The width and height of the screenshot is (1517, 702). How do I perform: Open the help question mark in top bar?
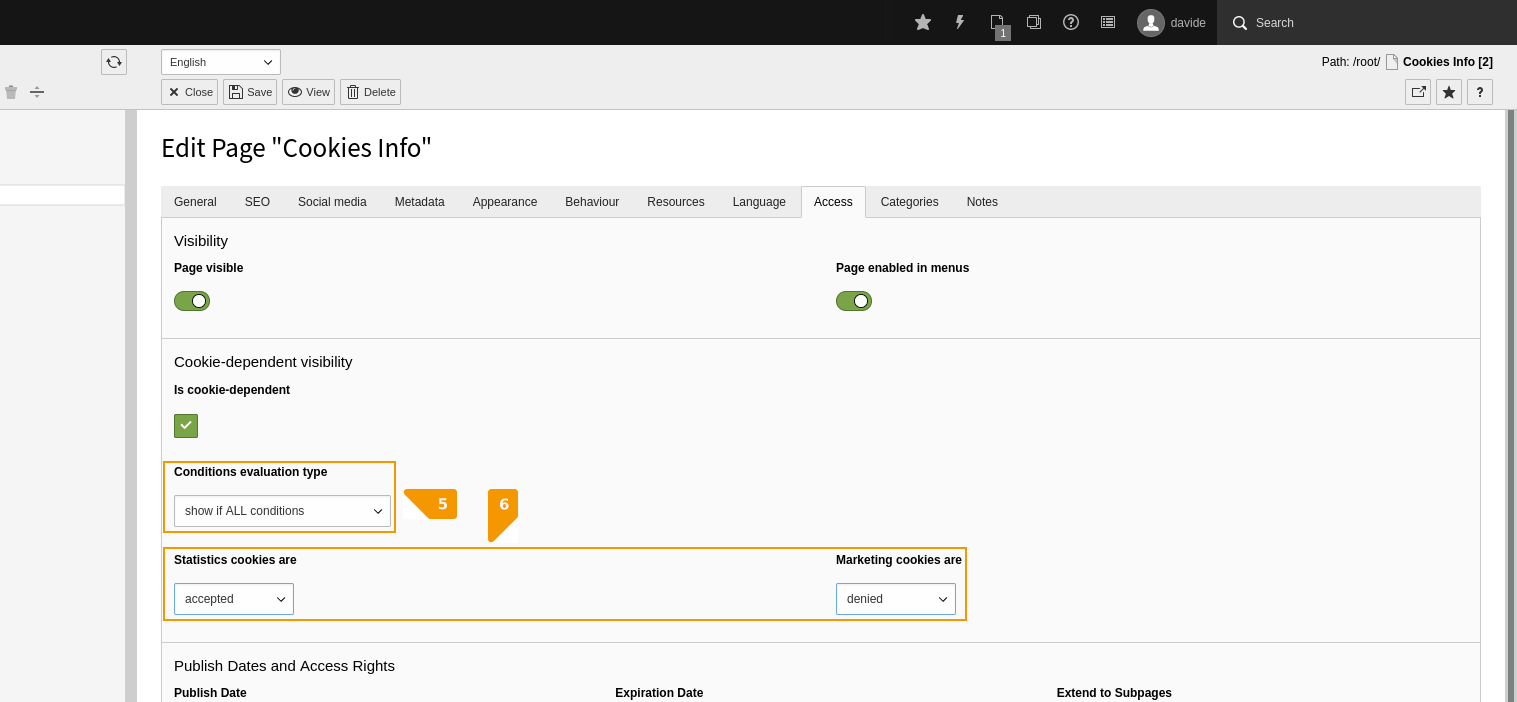click(1071, 22)
